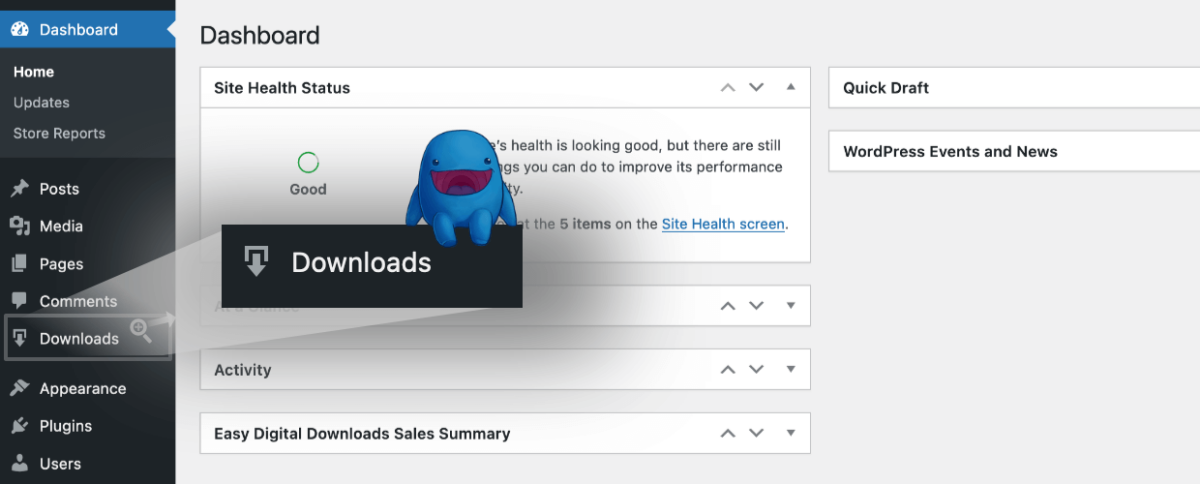1200x484 pixels.
Task: Open the Site Health screen link
Action: 723,224
